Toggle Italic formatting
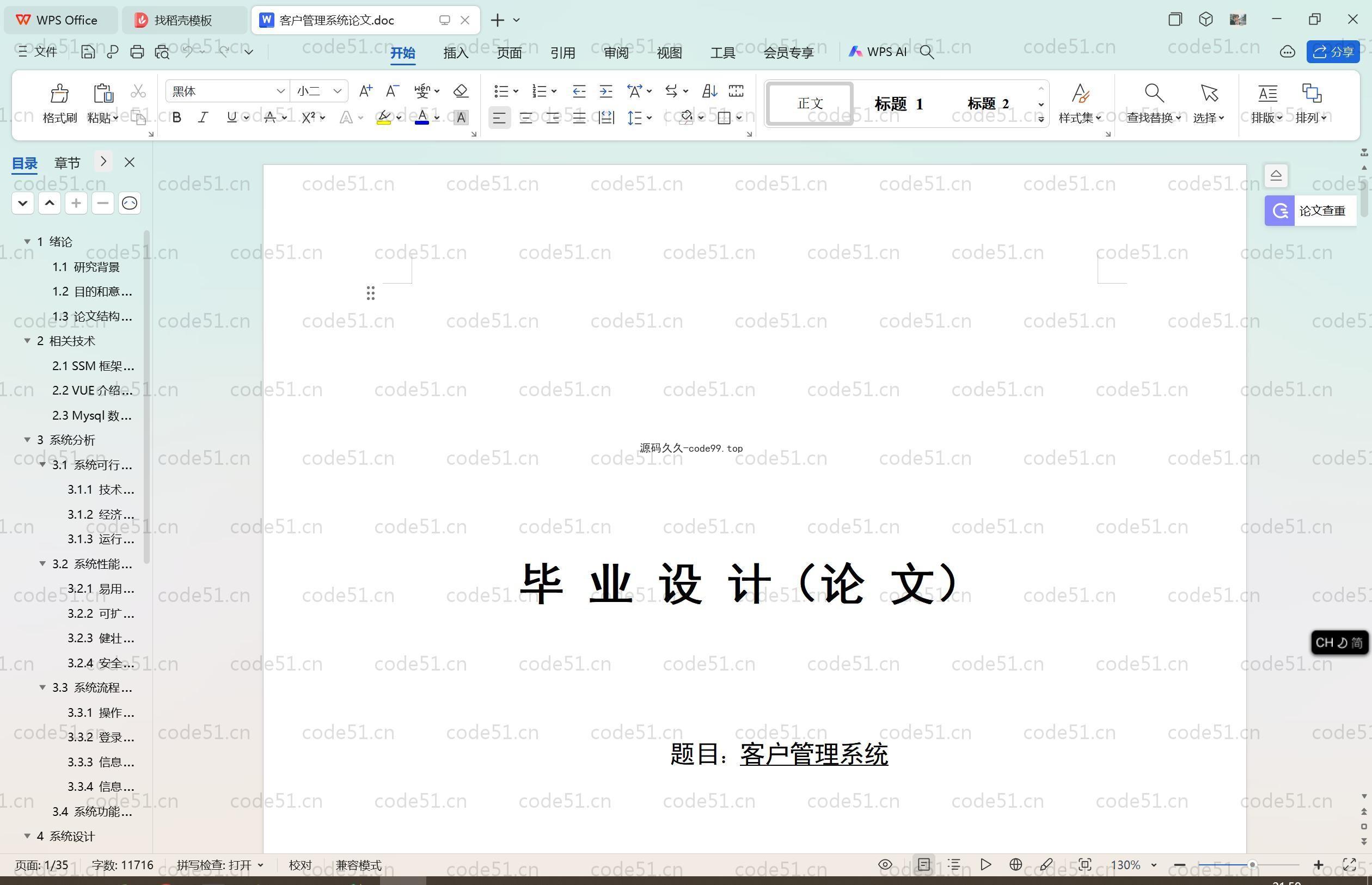 [x=203, y=118]
